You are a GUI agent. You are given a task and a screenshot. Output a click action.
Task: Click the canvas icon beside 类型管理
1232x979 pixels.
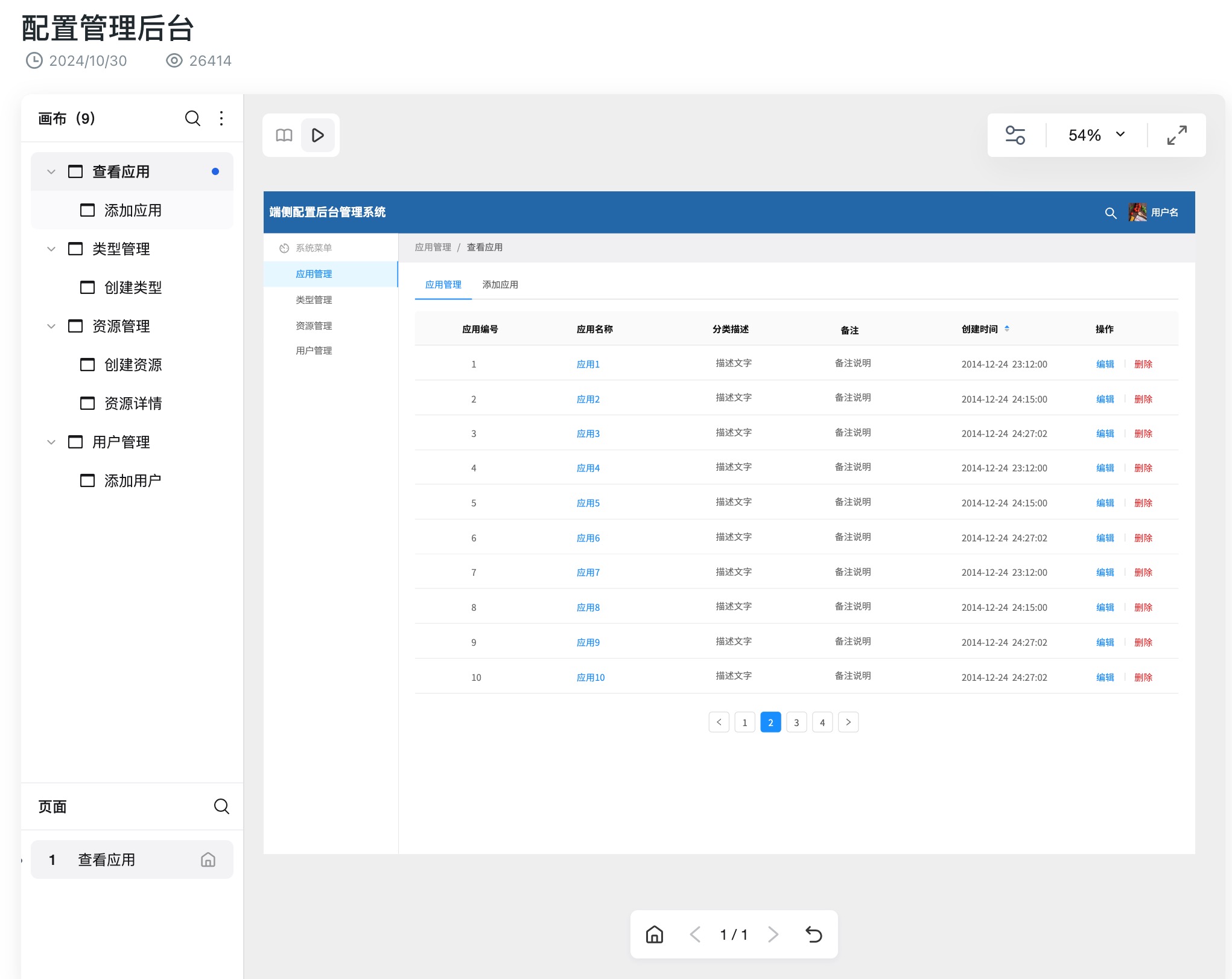point(75,249)
